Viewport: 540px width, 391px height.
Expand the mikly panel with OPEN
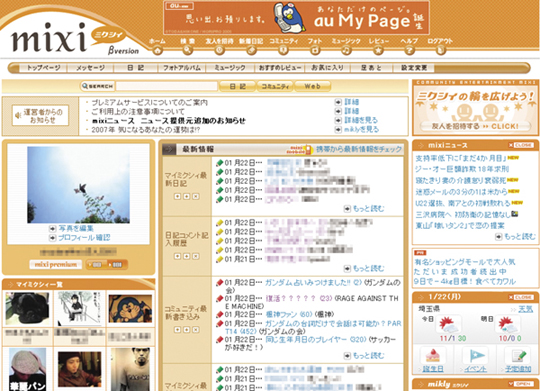(521, 384)
